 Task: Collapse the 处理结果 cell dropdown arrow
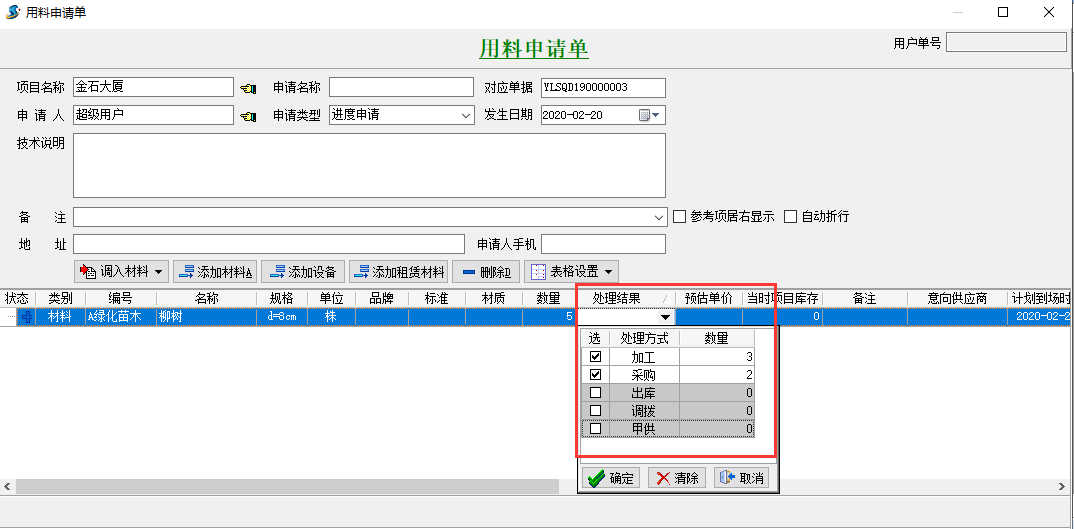(x=665, y=317)
